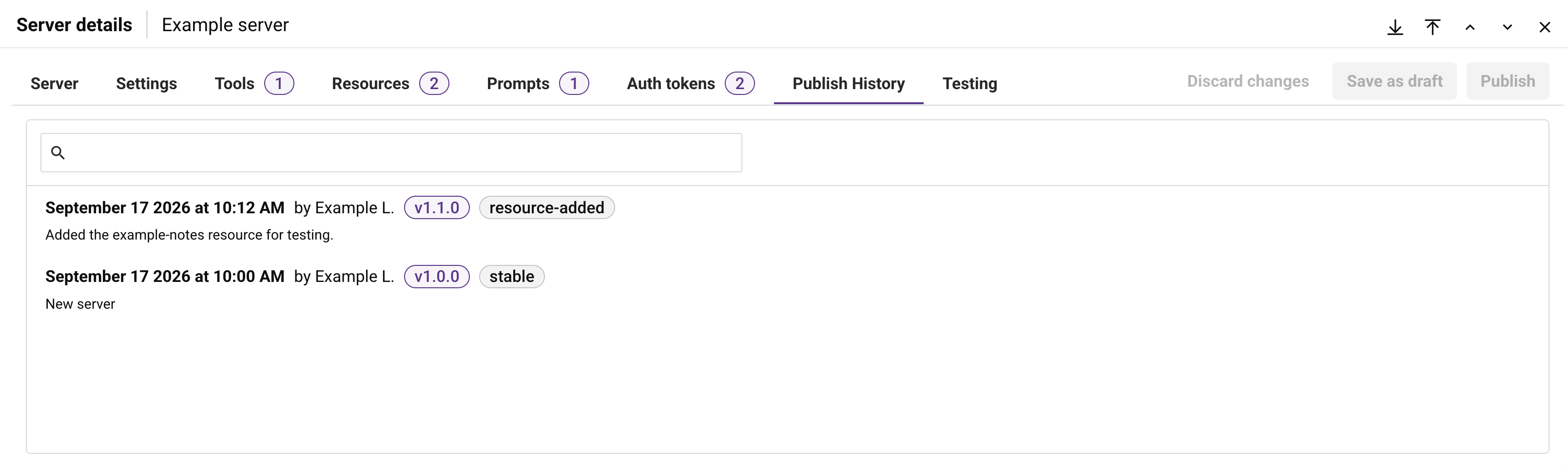Switch to the Settings tab
Screen dimensions: 1568x466
pyautogui.click(x=146, y=83)
